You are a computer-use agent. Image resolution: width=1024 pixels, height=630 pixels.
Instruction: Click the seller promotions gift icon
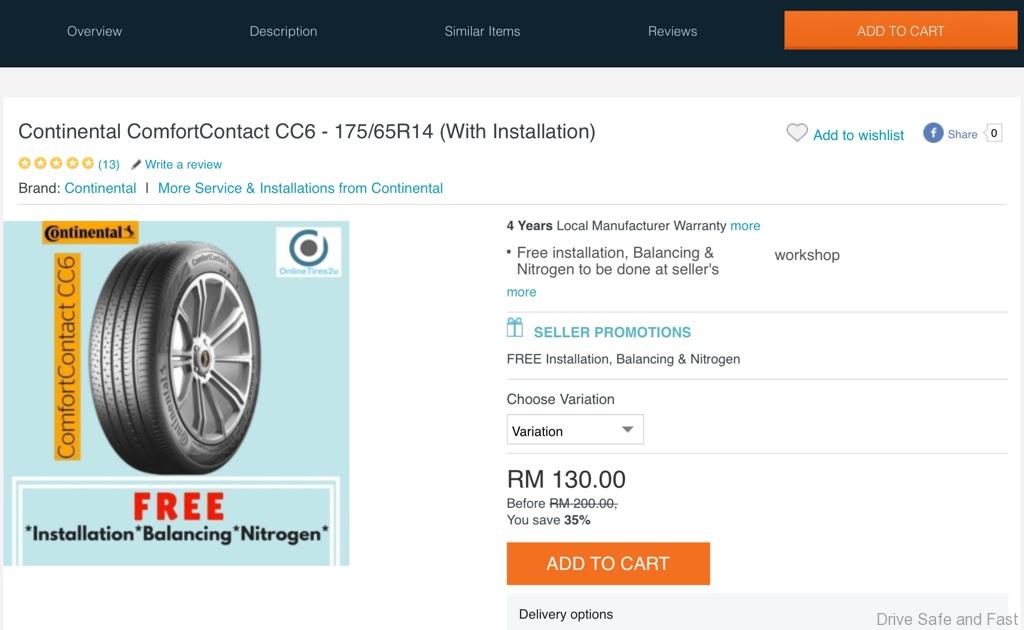click(515, 327)
